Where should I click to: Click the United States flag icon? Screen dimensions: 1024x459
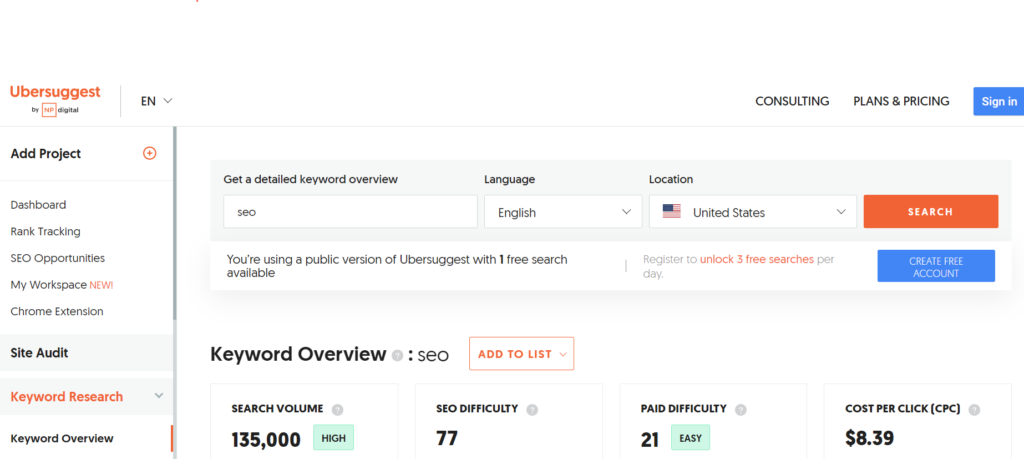[x=671, y=212]
